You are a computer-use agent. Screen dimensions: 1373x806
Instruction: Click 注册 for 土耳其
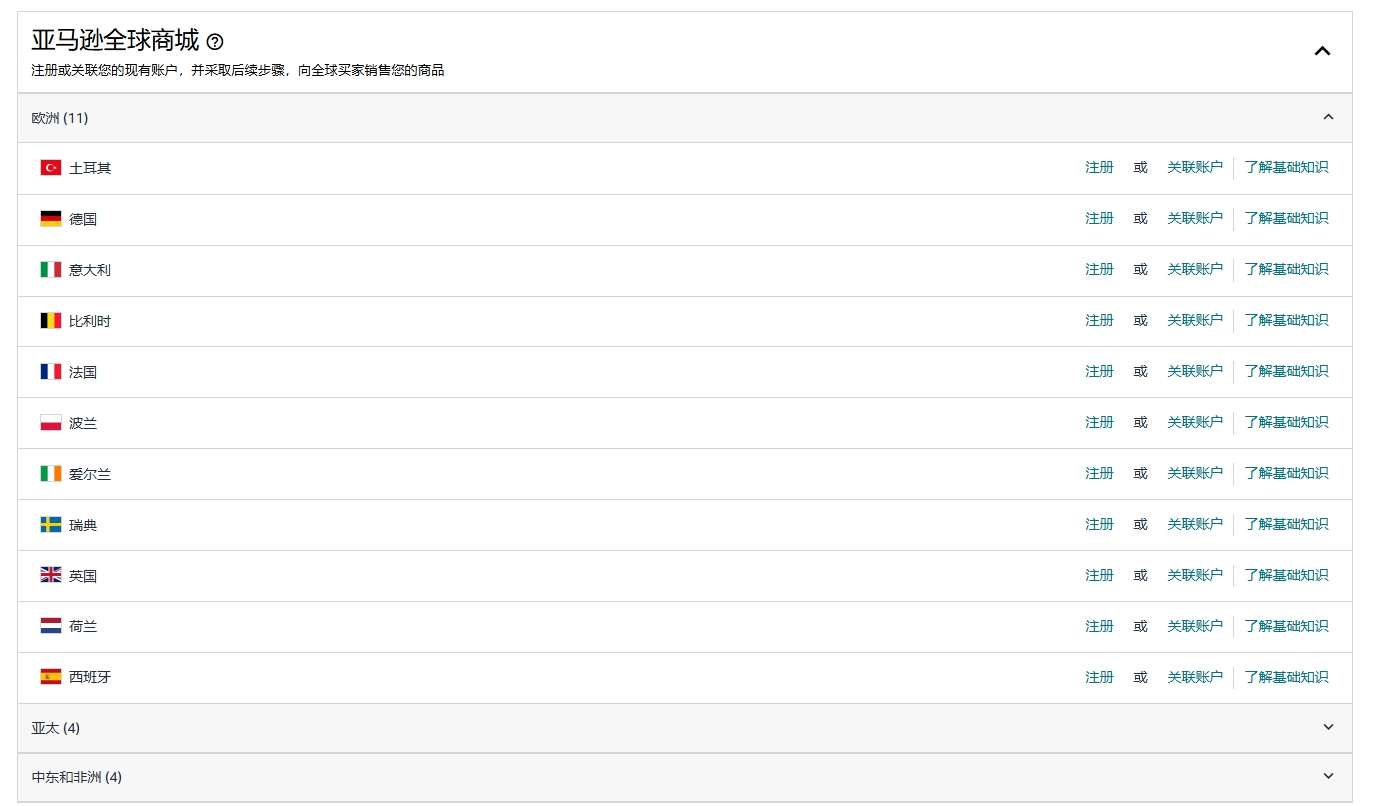[x=1099, y=167]
